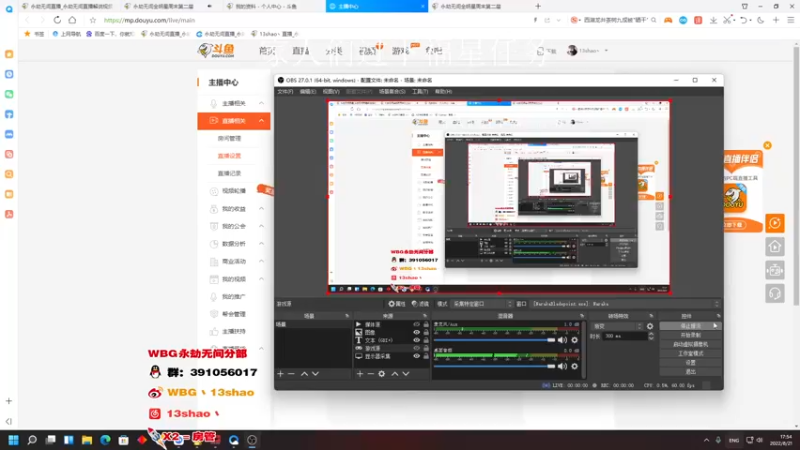
Task: Click the 属性 properties button above Sources
Action: pos(396,304)
